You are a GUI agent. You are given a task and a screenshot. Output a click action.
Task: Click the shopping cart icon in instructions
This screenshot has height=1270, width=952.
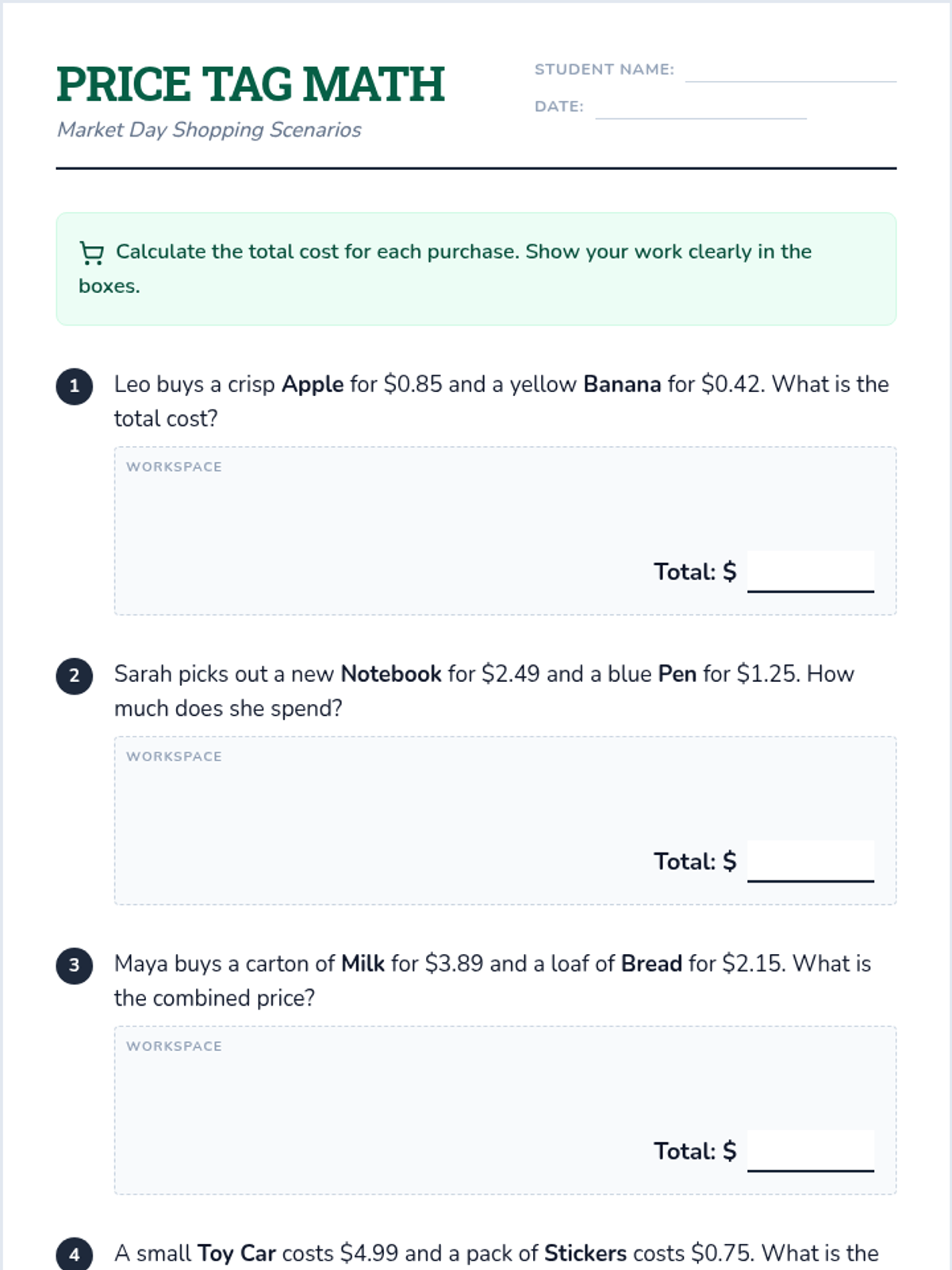(x=92, y=253)
